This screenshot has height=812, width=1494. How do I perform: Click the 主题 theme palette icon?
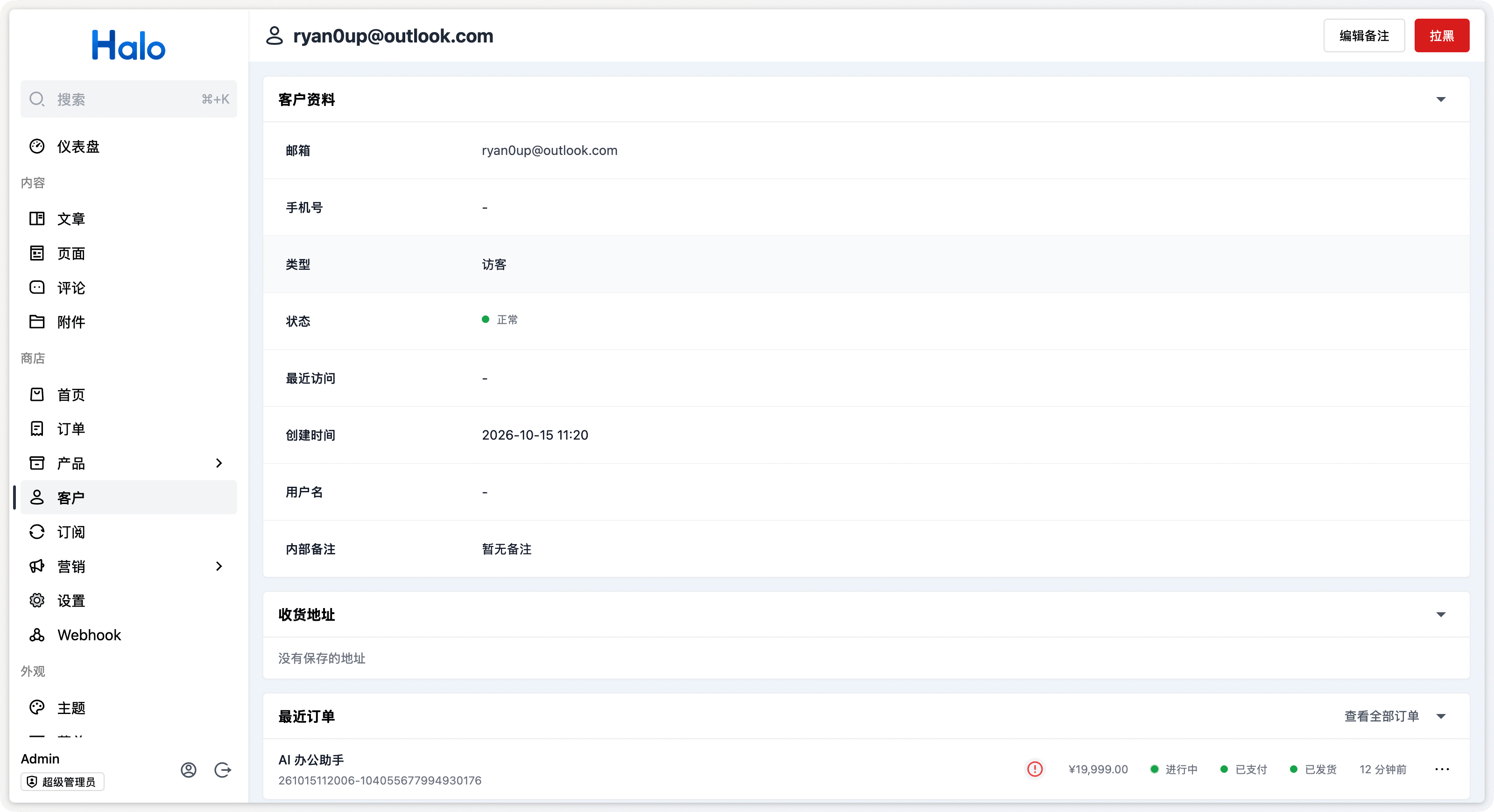tap(37, 707)
